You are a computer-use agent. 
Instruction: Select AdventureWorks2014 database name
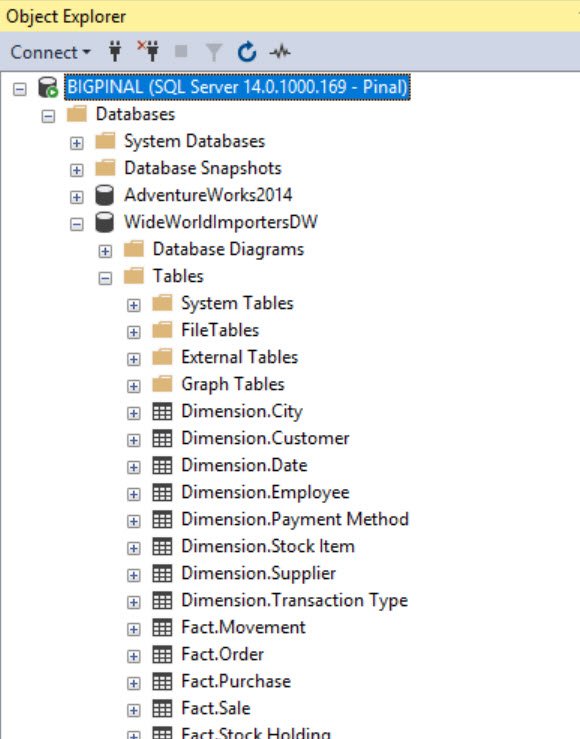pyautogui.click(x=208, y=195)
